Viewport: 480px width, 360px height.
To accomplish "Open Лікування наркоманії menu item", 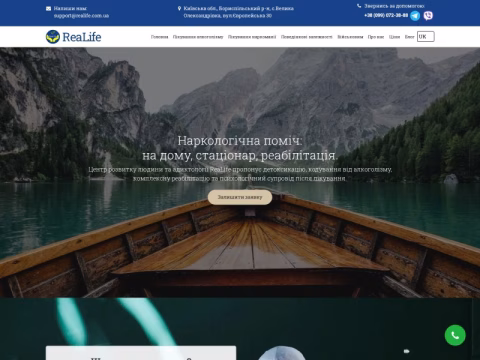I will coord(252,37).
